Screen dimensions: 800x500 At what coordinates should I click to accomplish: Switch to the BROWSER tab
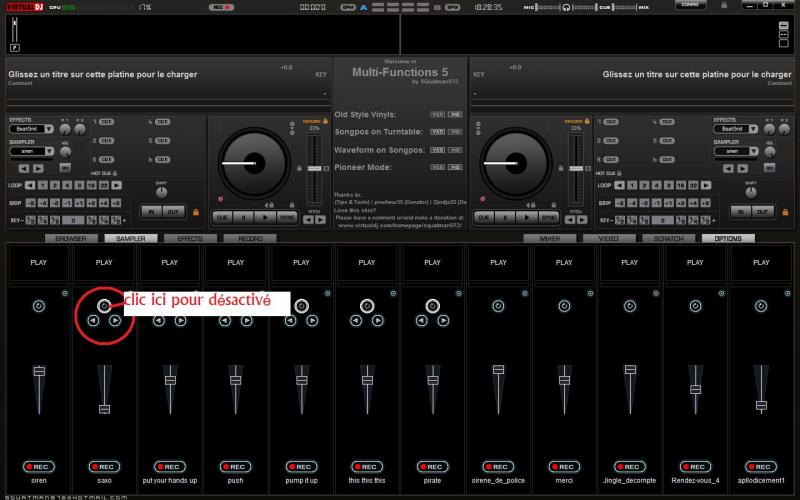(x=70, y=239)
